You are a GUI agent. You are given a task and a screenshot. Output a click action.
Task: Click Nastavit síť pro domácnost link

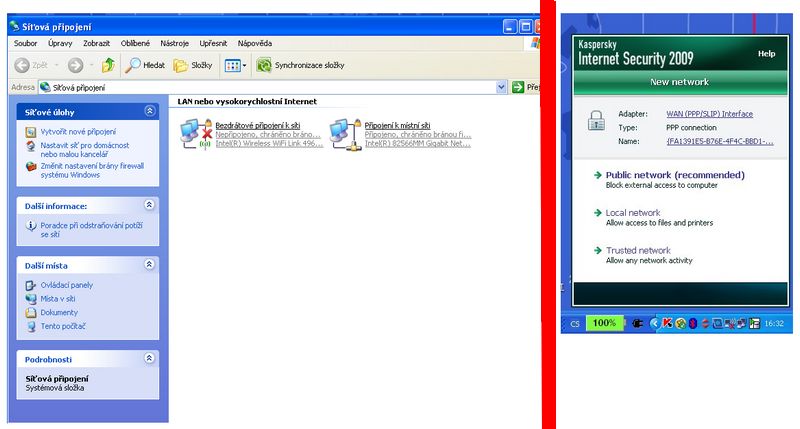pos(85,149)
